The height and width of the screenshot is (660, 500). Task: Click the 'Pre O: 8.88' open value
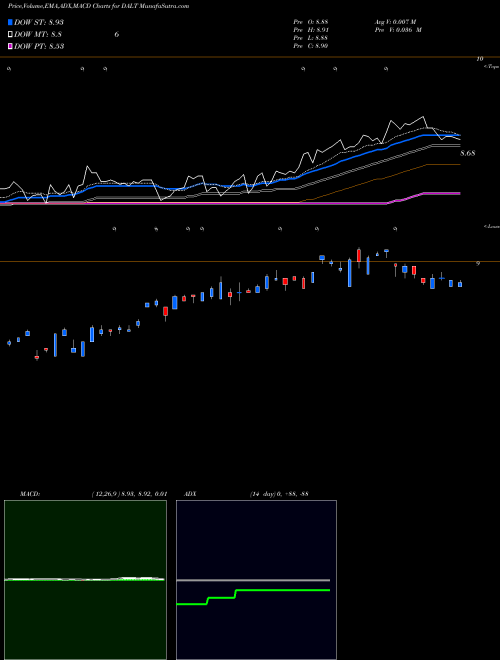point(311,21)
